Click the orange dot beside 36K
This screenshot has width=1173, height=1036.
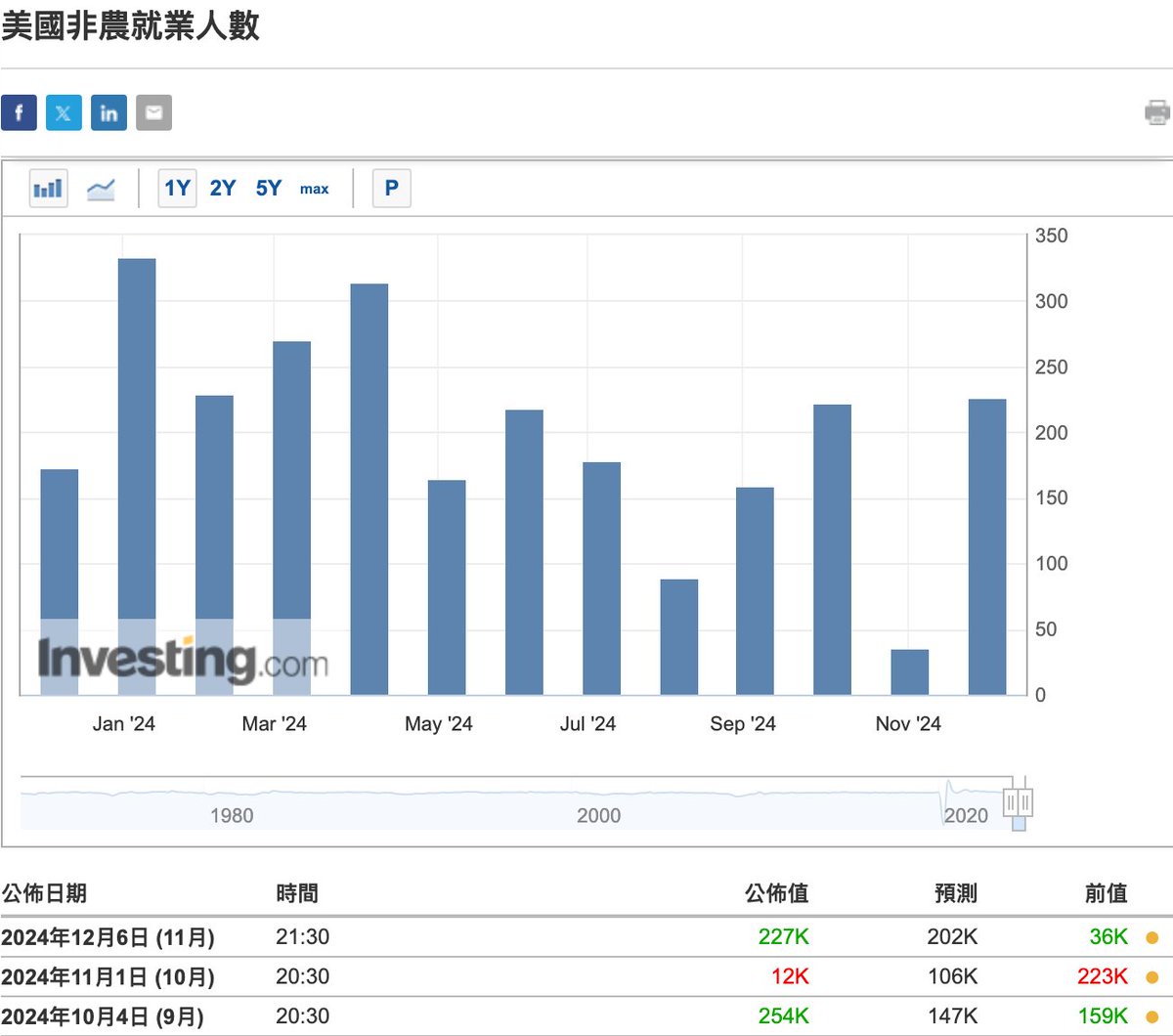[1151, 938]
